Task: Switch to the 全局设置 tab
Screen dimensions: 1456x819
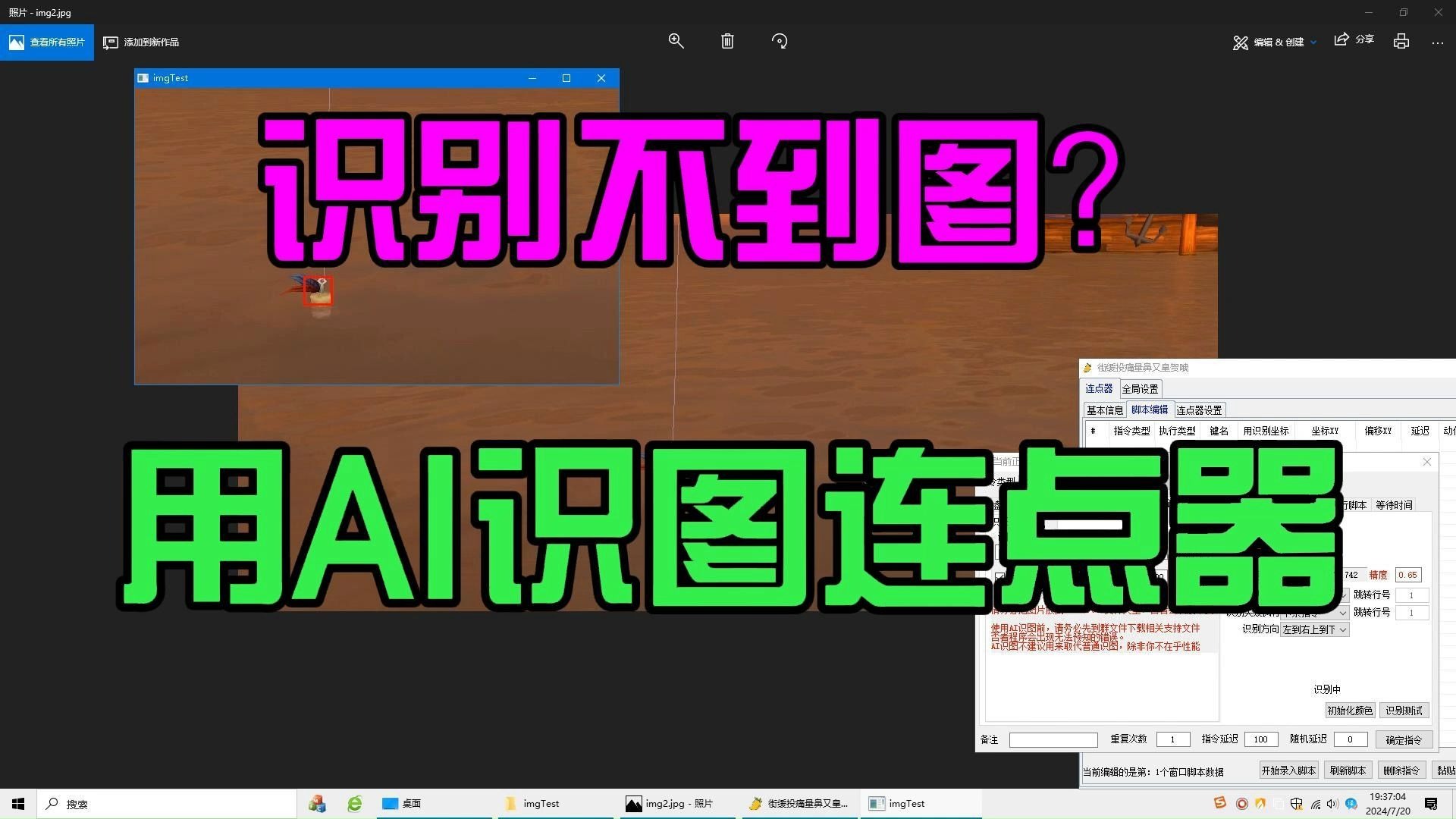Action: point(1140,389)
